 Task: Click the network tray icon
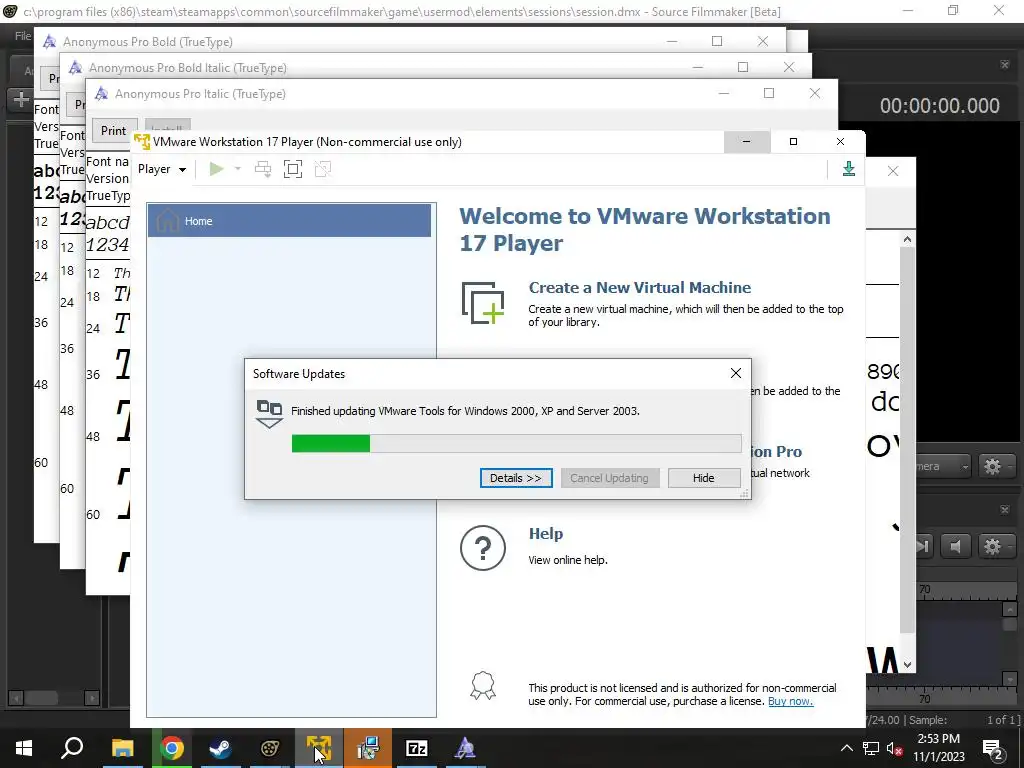pyautogui.click(x=871, y=748)
